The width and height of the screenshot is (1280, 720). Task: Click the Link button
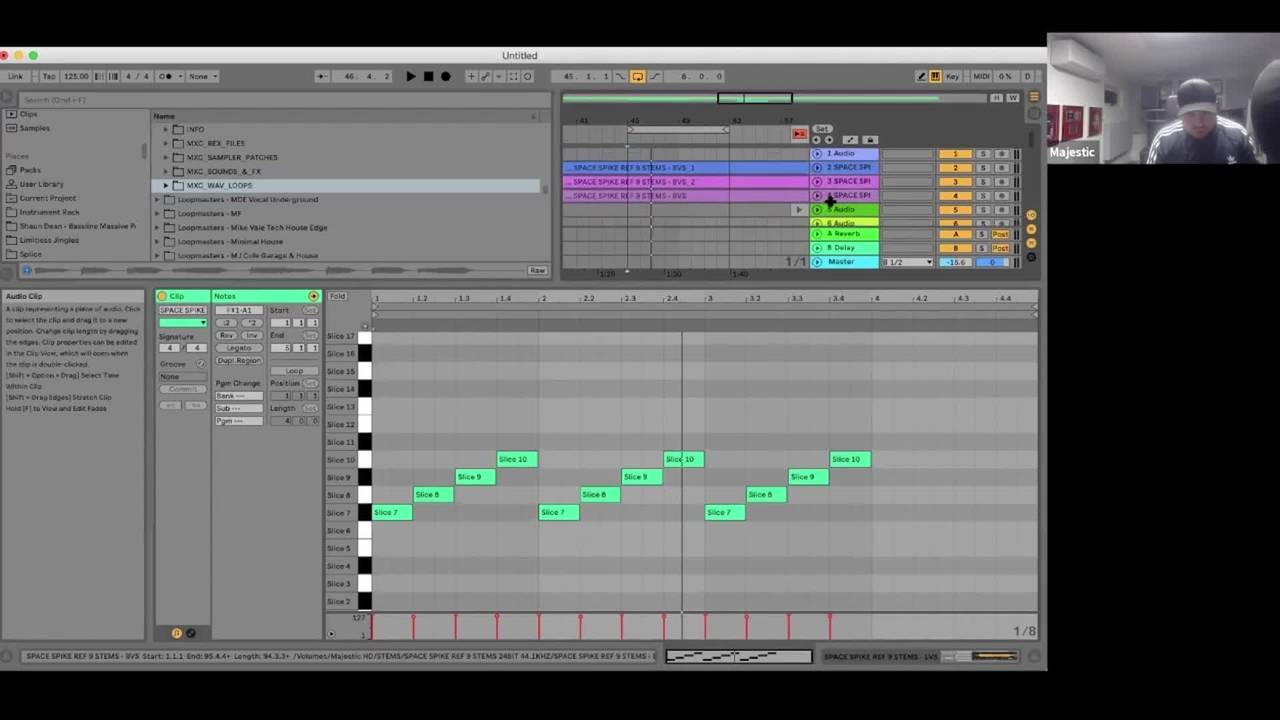15,76
